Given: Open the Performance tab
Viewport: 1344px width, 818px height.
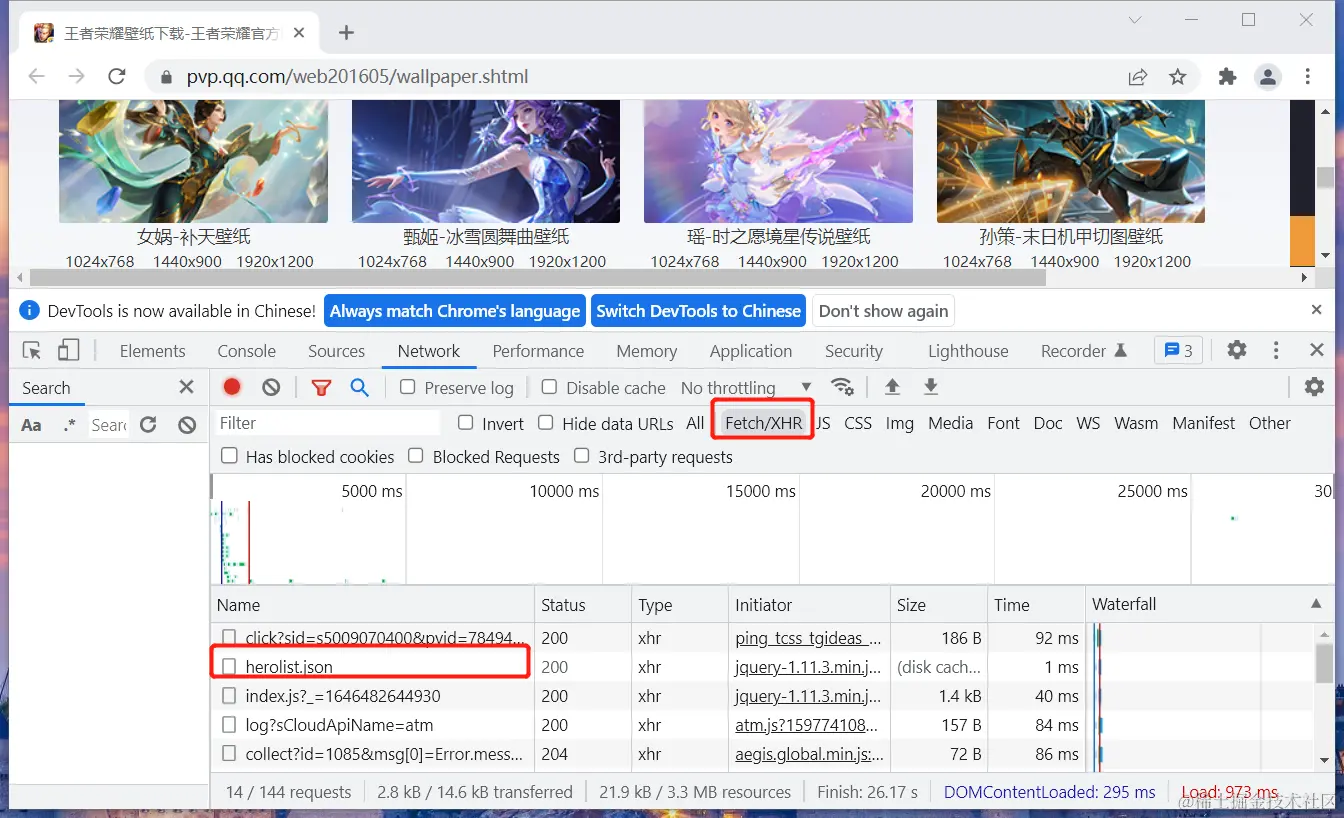Looking at the screenshot, I should [x=538, y=351].
